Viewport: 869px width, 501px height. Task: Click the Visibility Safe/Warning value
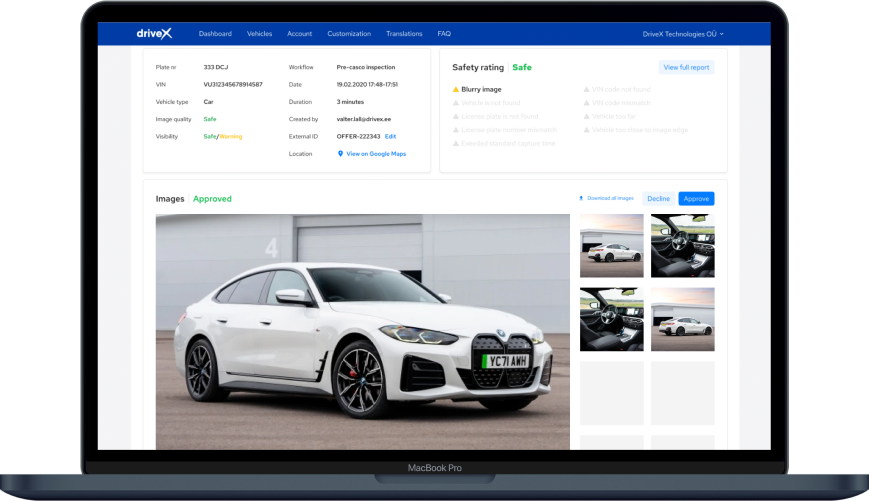[x=223, y=136]
